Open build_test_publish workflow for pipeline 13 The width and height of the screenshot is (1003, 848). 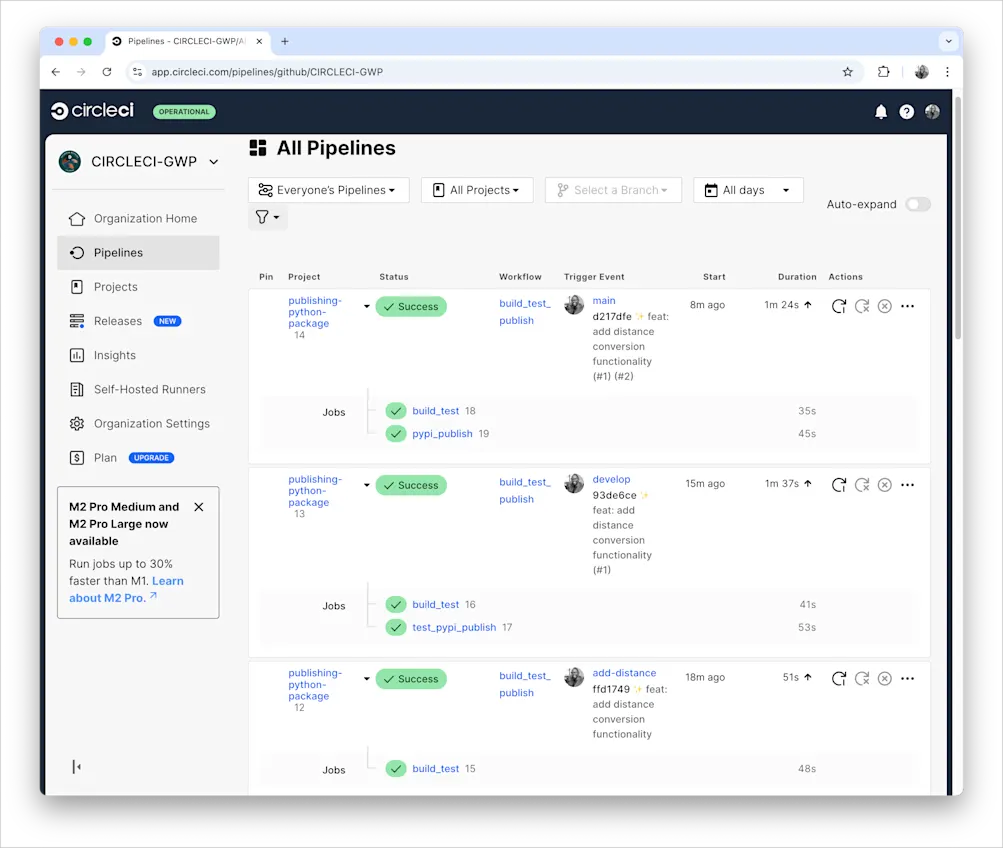coord(525,491)
